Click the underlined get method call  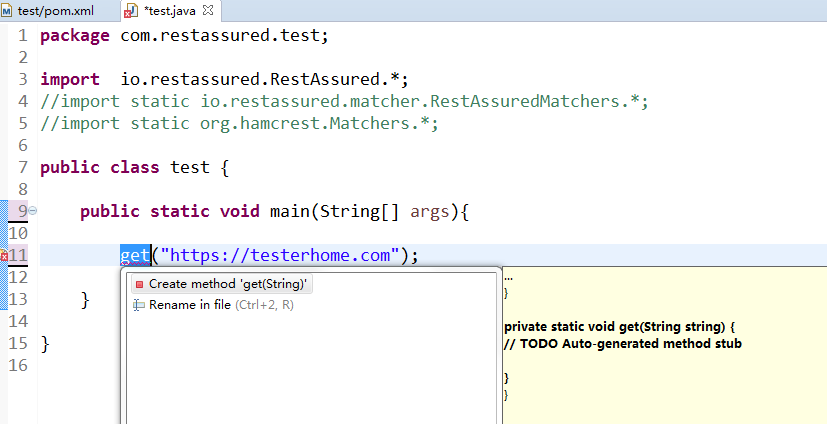135,256
